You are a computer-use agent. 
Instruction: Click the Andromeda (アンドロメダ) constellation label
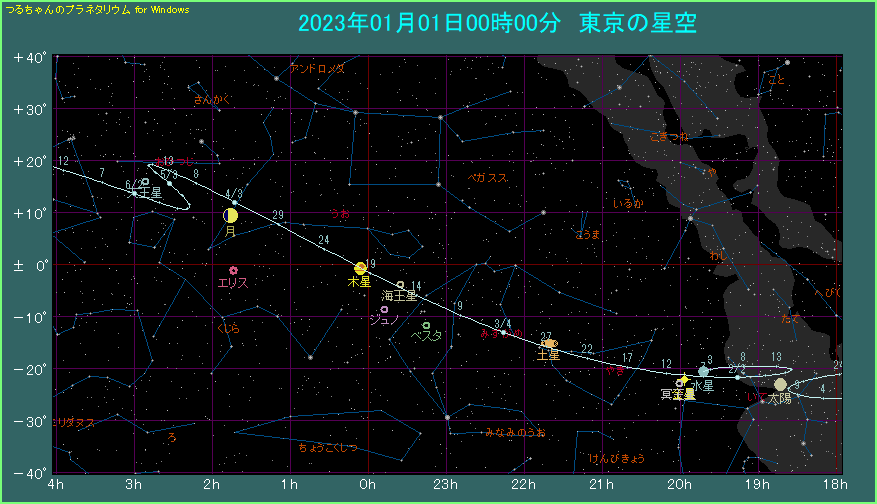[x=317, y=69]
